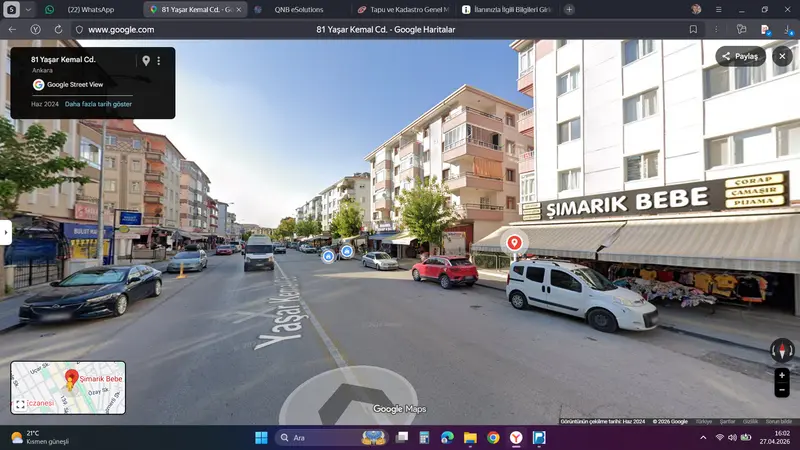Click the location pin icon in address card
This screenshot has width=800, height=450.
(146, 61)
